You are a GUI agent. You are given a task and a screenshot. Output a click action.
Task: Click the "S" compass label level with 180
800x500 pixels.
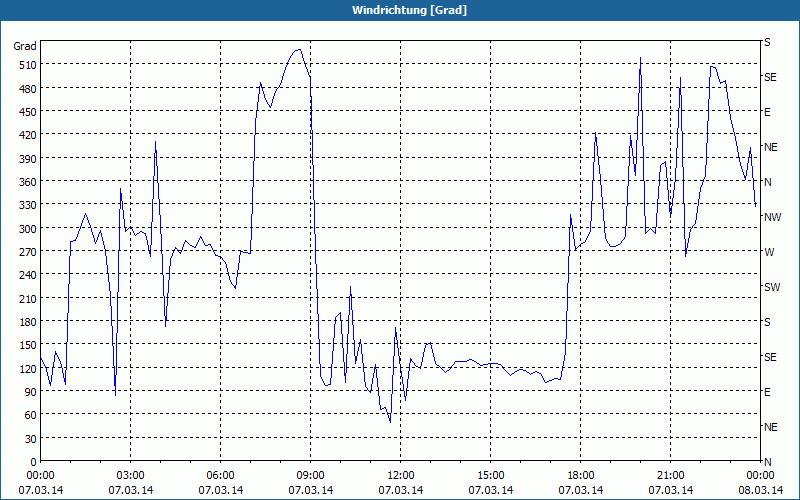(767, 322)
